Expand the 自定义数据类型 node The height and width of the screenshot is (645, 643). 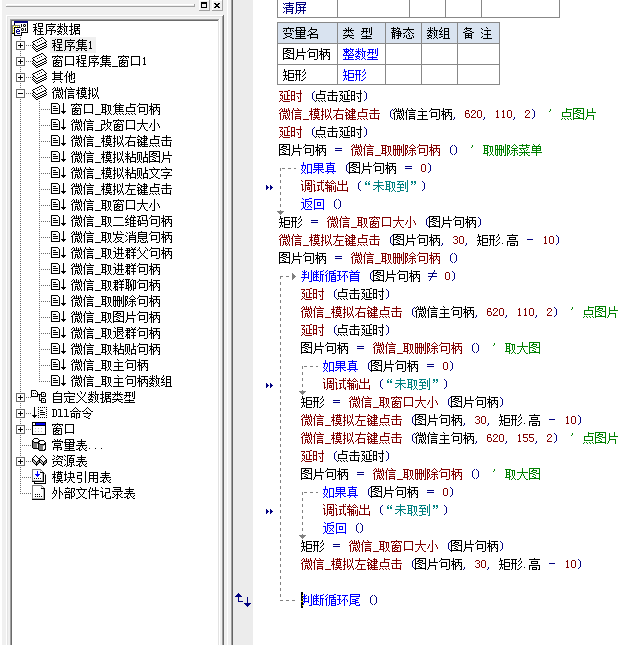coord(20,397)
